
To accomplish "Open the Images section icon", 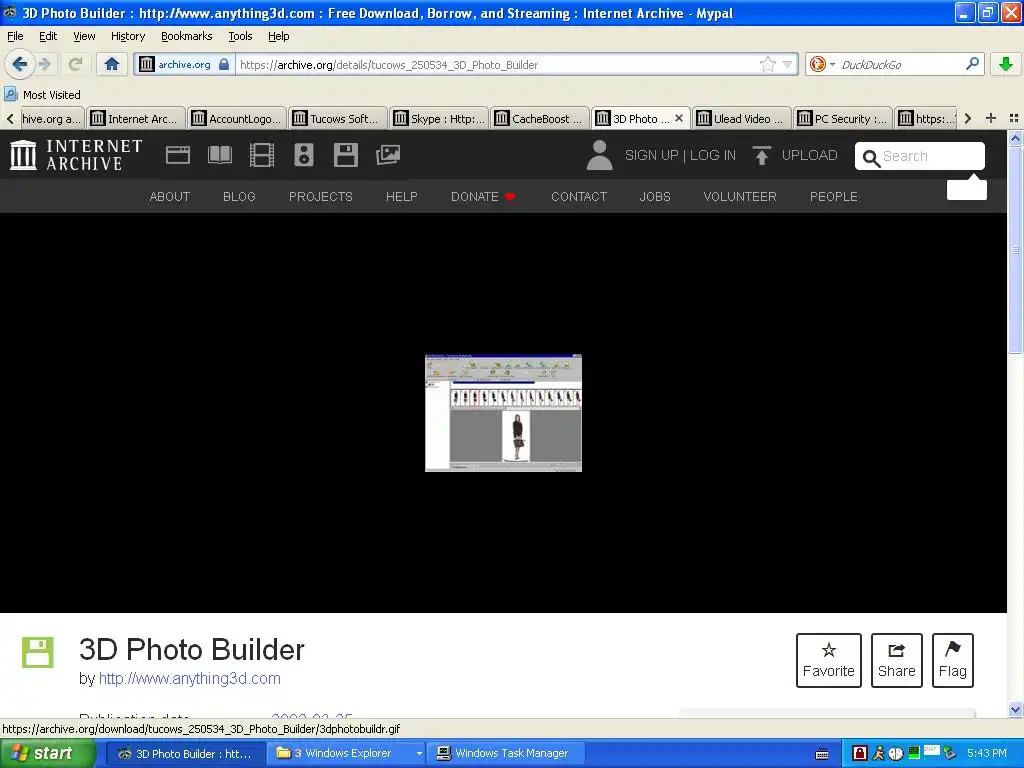I will click(388, 155).
